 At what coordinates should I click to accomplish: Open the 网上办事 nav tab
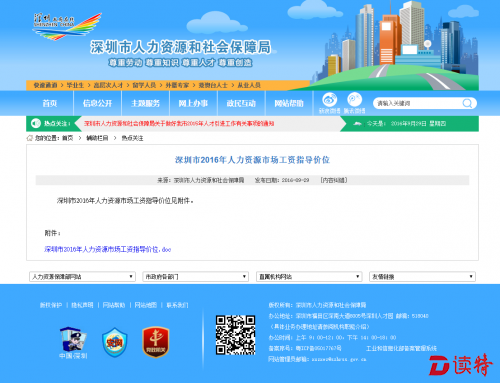coord(193,103)
